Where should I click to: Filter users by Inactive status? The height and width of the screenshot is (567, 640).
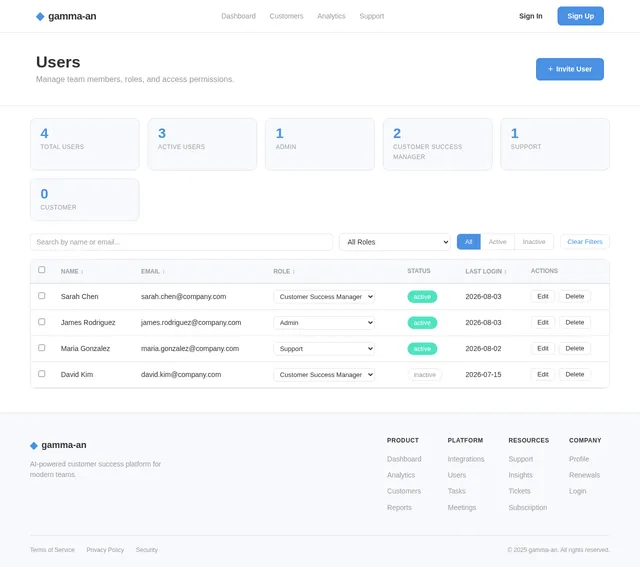[x=534, y=242]
